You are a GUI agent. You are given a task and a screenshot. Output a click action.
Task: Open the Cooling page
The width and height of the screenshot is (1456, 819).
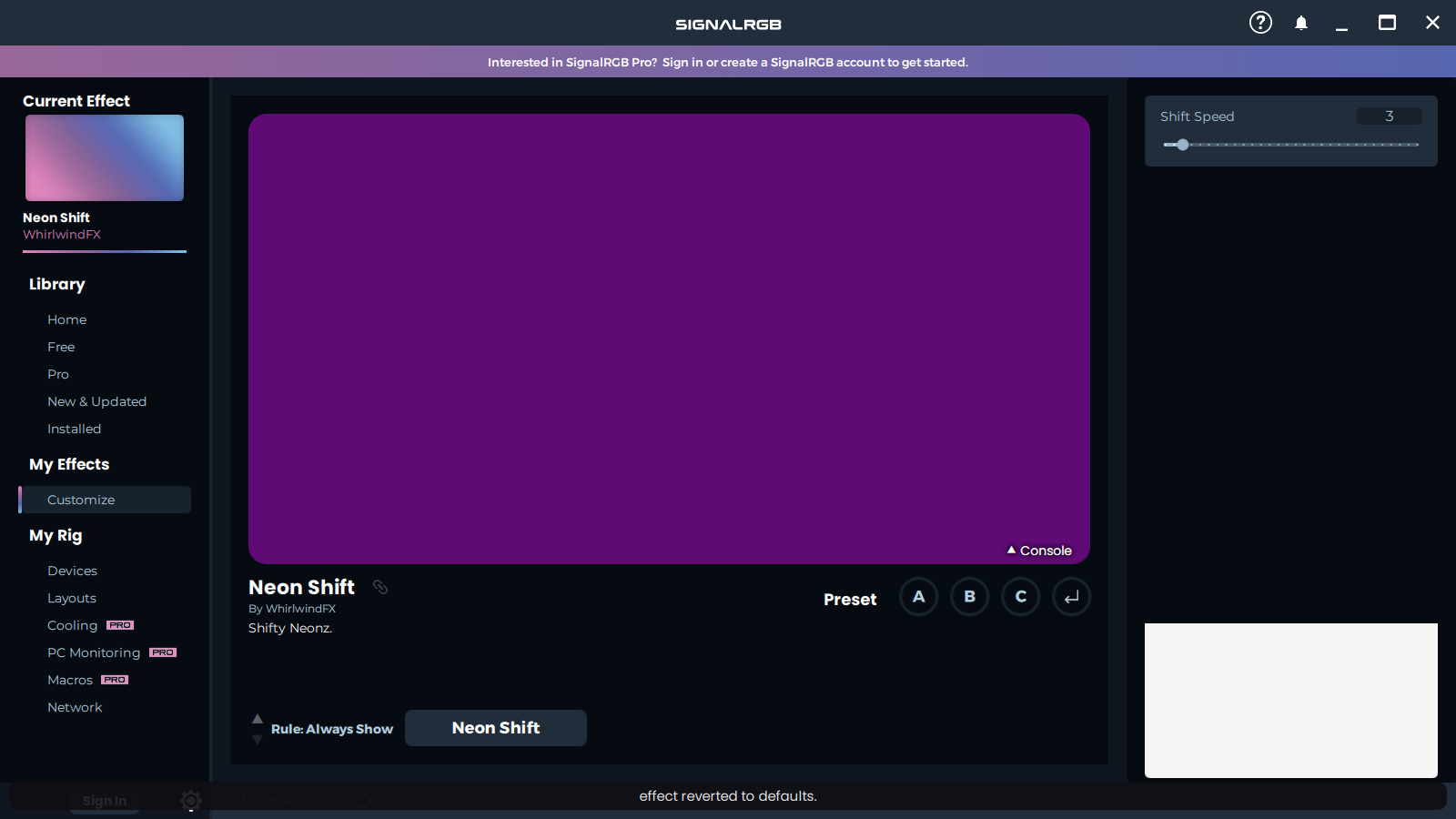pyautogui.click(x=72, y=625)
